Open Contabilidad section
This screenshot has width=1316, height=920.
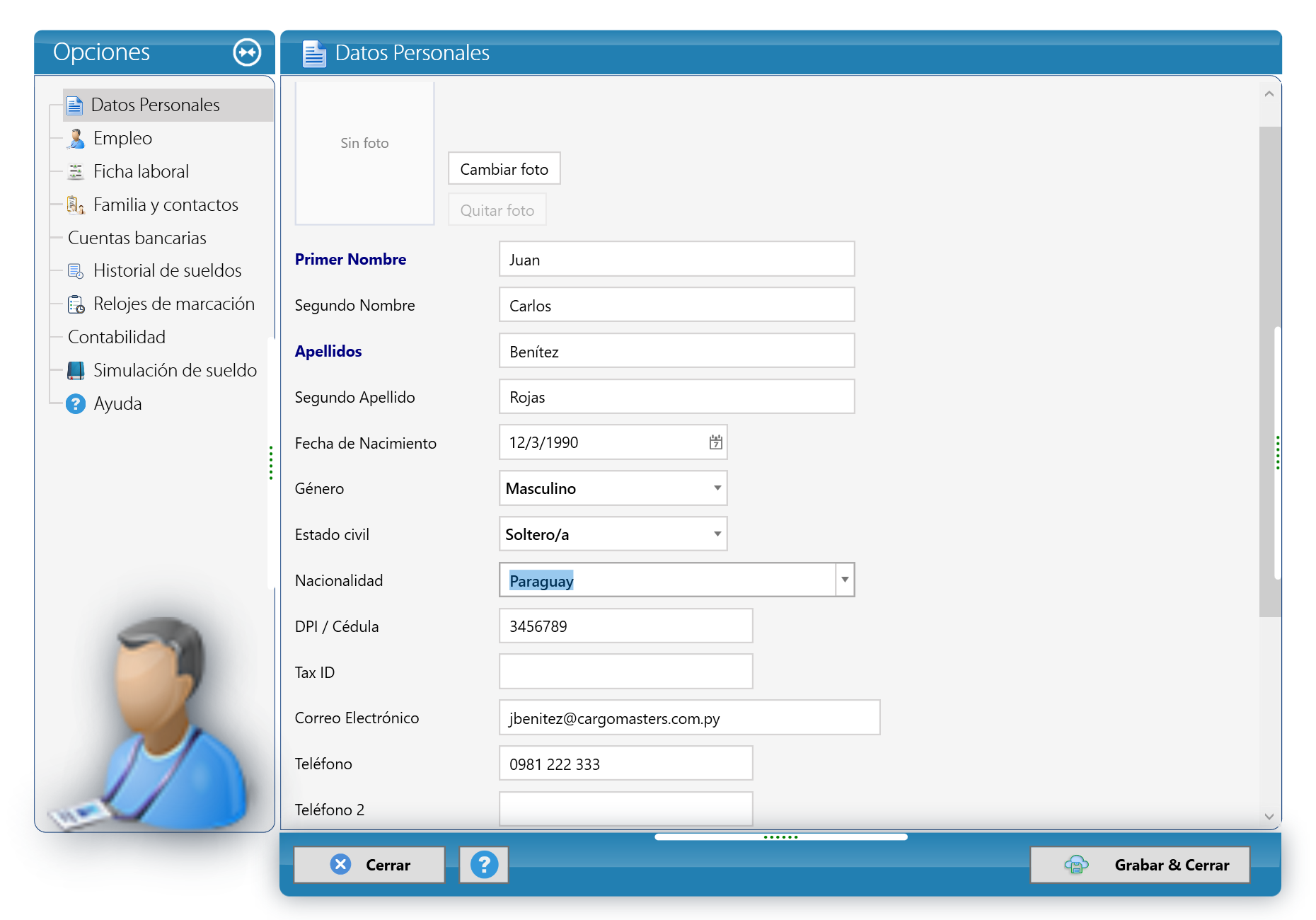pyautogui.click(x=117, y=337)
